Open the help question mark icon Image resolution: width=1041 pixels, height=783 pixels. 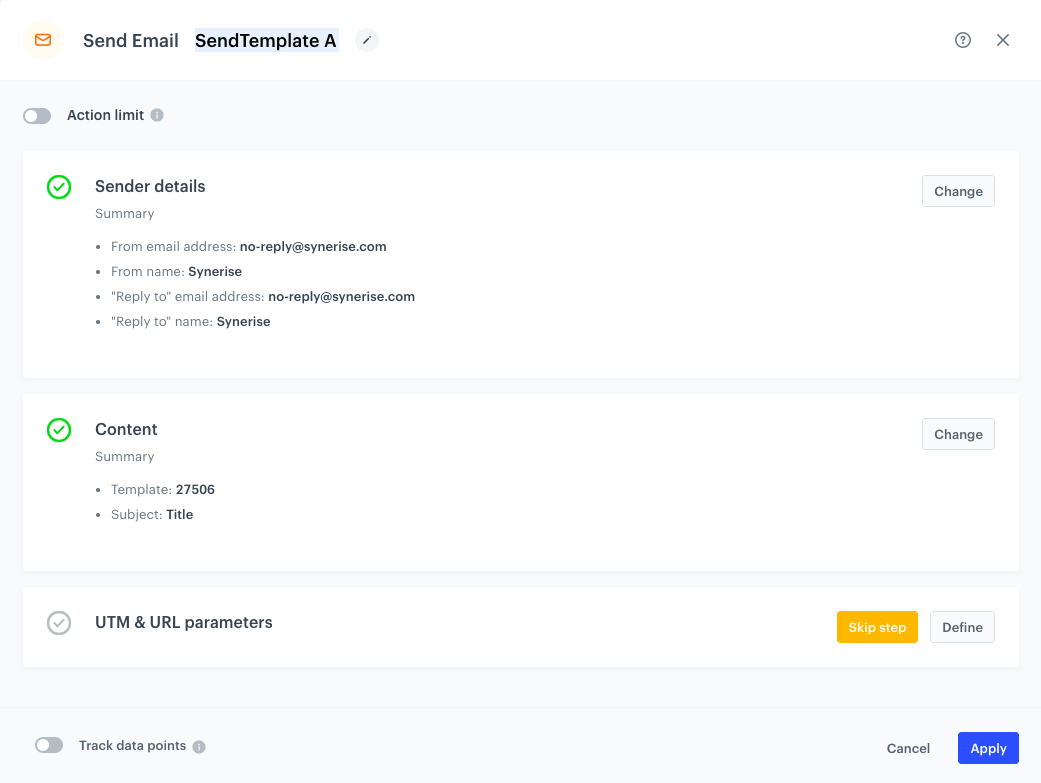coord(962,40)
